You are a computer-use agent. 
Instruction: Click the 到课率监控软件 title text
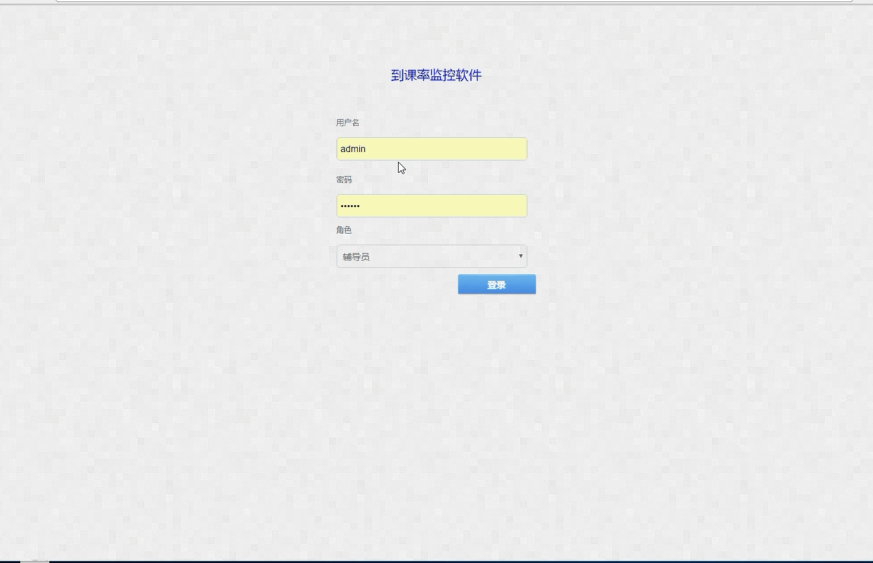click(436, 75)
